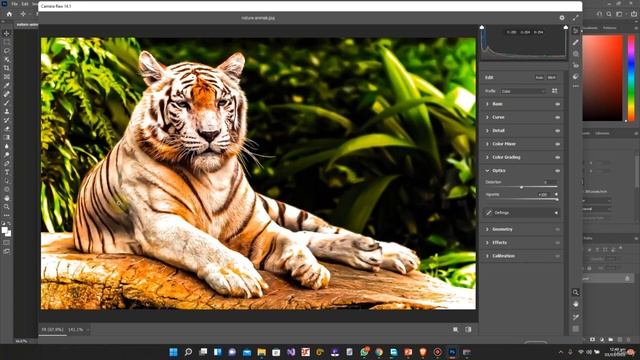
Task: Toggle the Color Mixer panel eye visibility
Action: (557, 144)
